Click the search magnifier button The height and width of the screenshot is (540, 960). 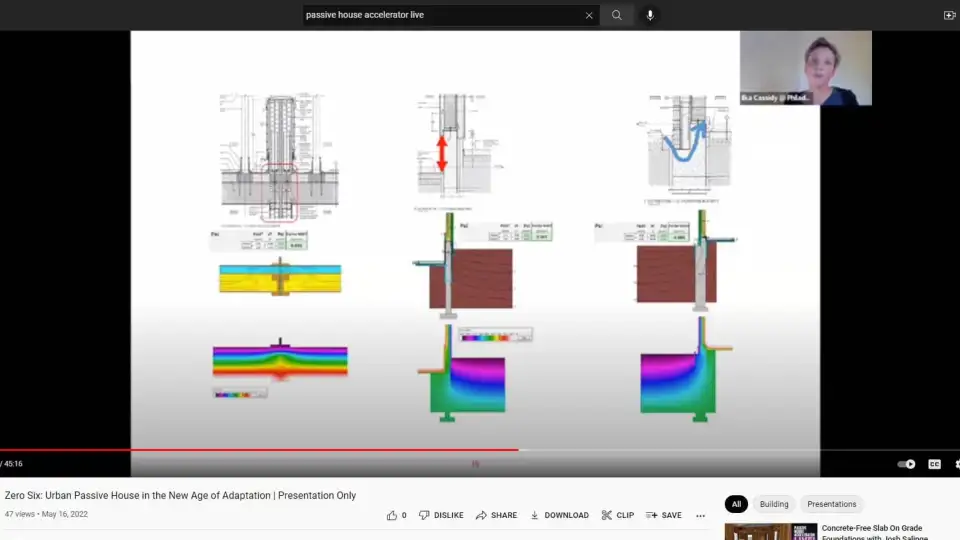617,15
